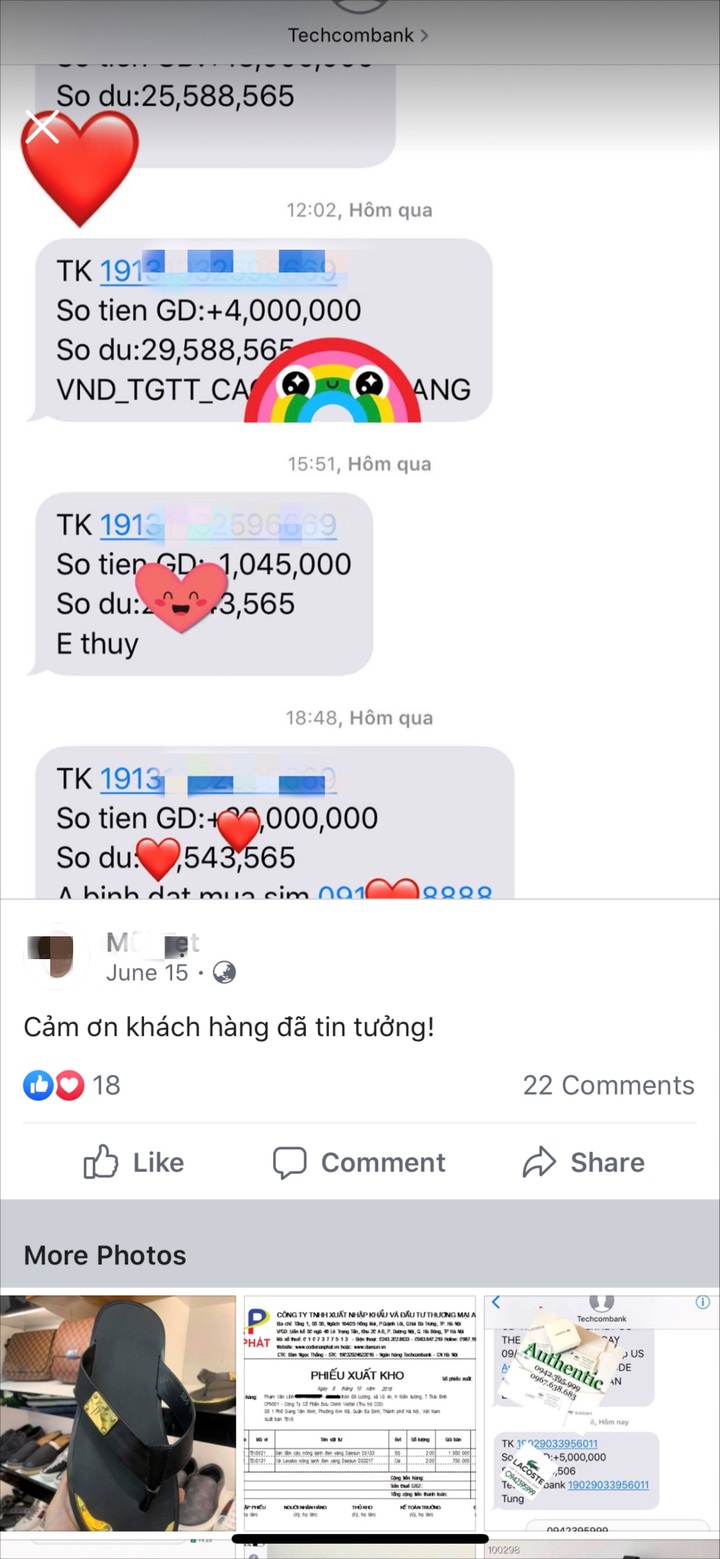Open the reactions count 18
This screenshot has height=1559, width=720.
[106, 1085]
